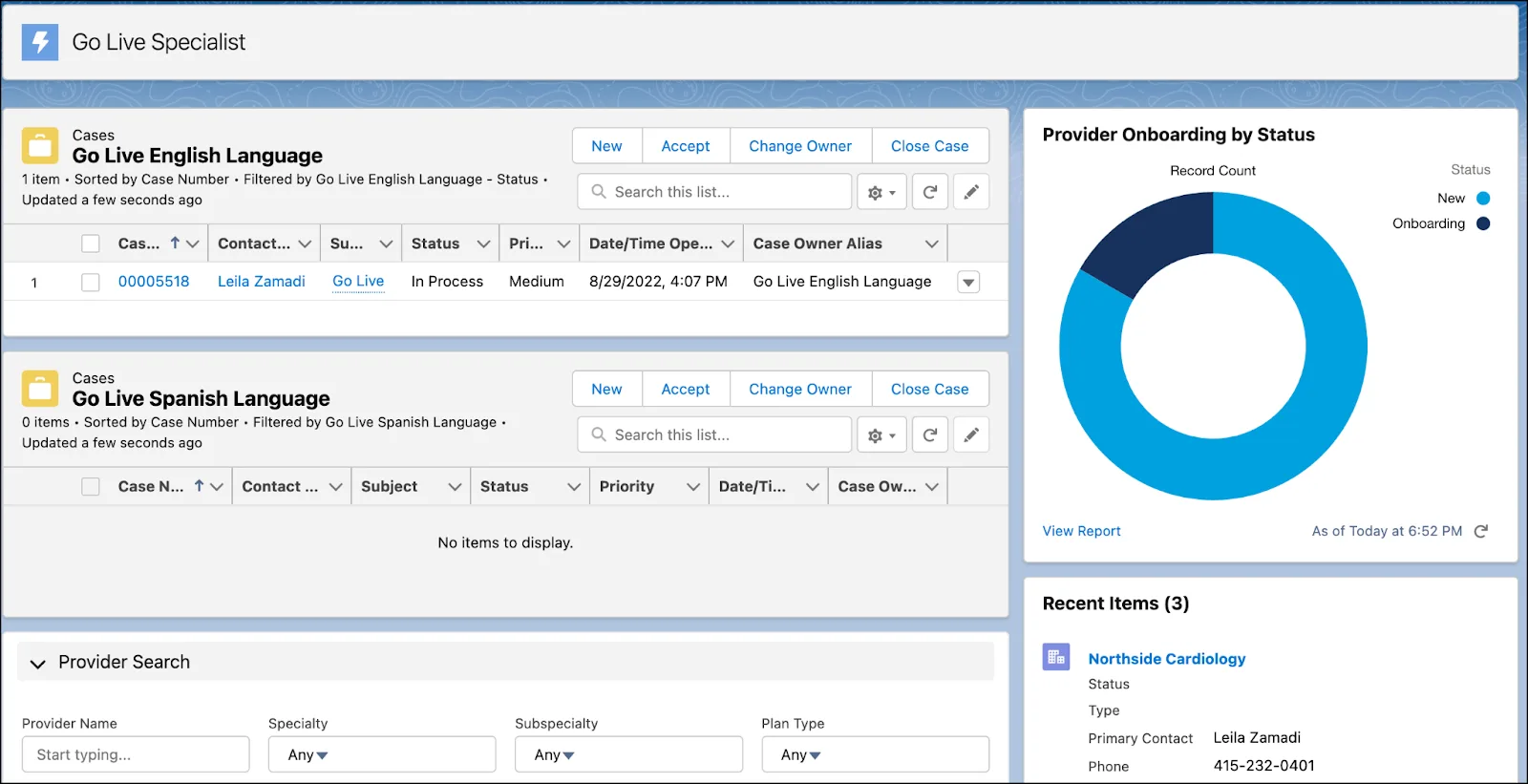Open row actions dropdown for case 00005518
Screen dimensions: 1528x784
[x=968, y=282]
